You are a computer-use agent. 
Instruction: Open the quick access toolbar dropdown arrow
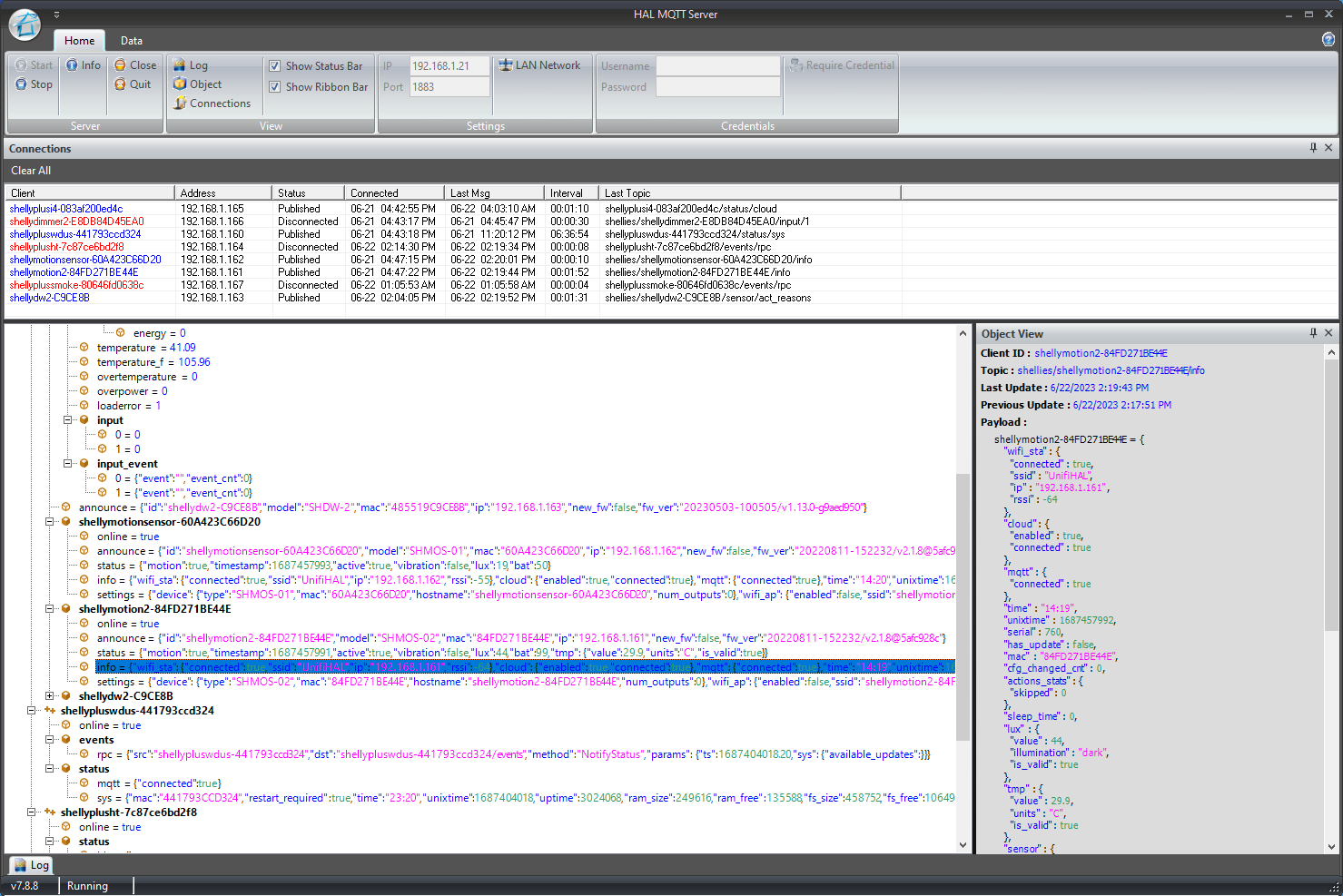56,15
